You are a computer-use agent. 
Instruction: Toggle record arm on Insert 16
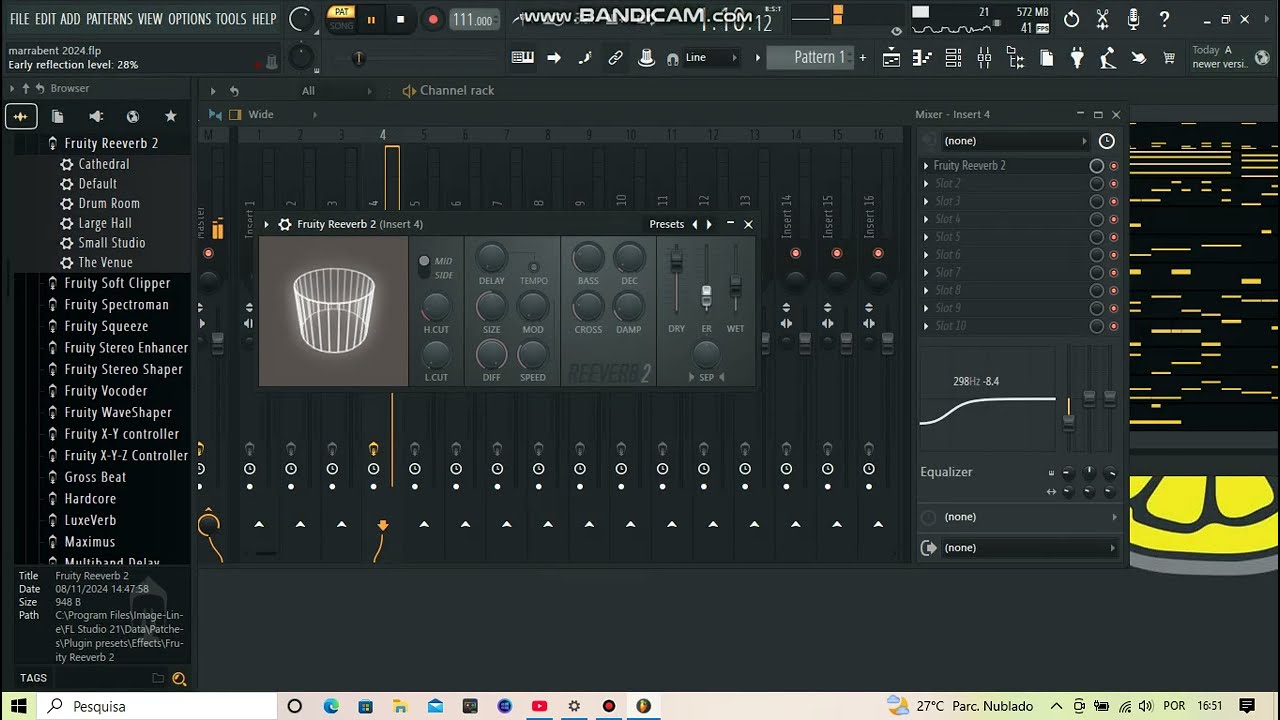(878, 253)
